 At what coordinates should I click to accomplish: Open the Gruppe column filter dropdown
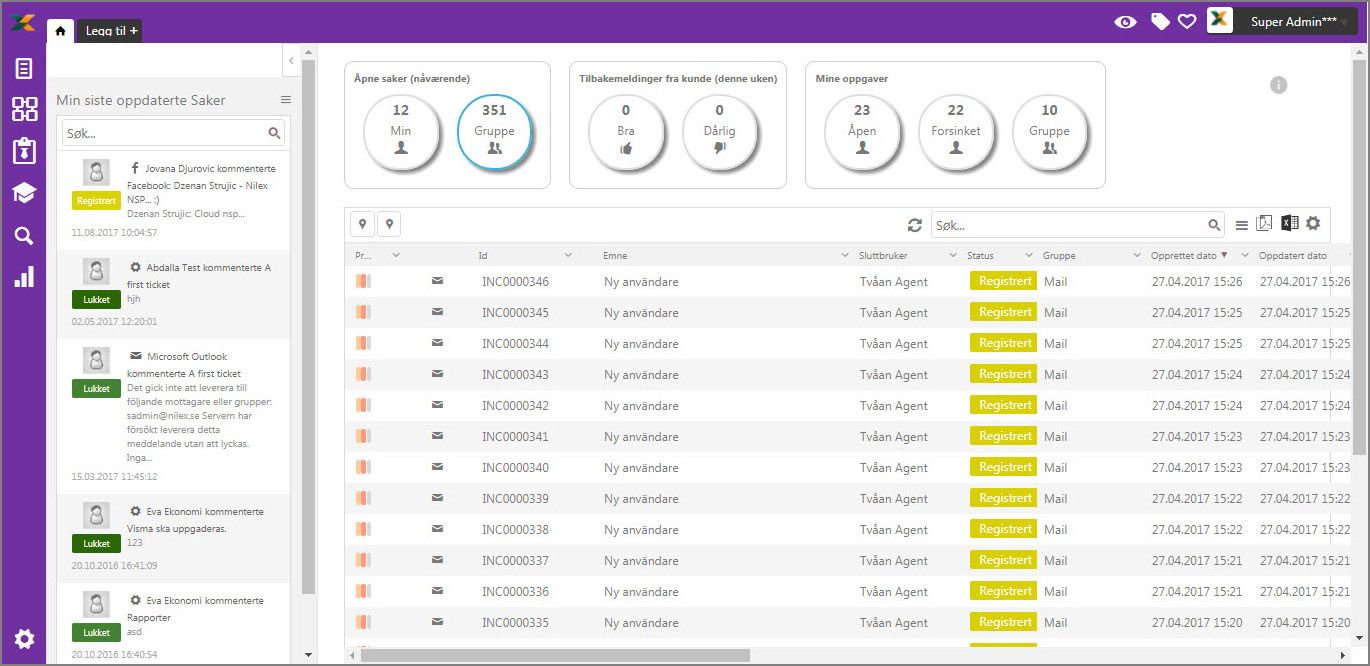tap(1136, 256)
